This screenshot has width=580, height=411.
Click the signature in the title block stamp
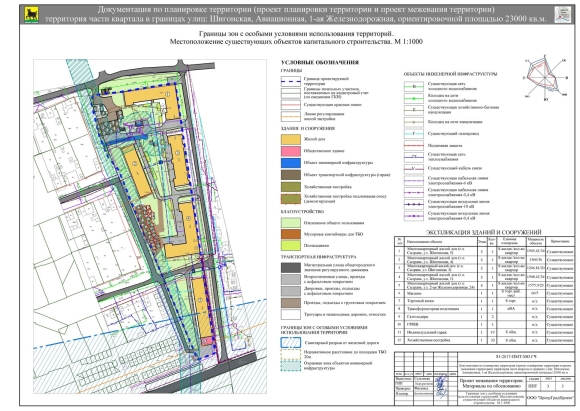point(441,387)
